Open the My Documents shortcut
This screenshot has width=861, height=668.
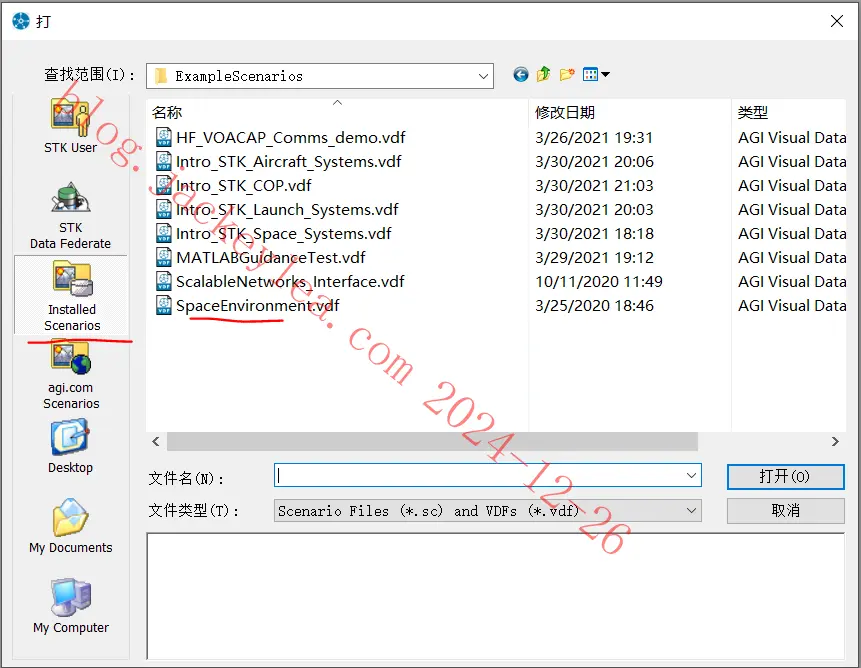(70, 526)
